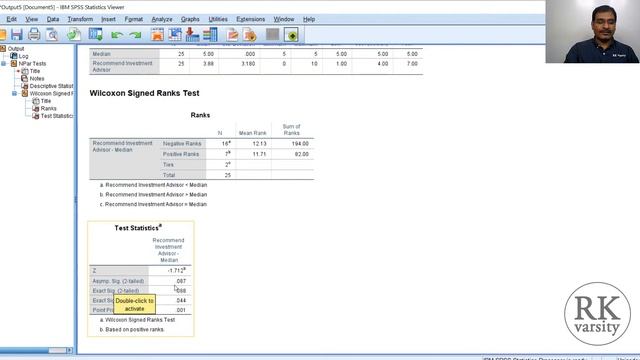Click the Undo arrow icon
The height and width of the screenshot is (360, 640).
[x=117, y=36]
